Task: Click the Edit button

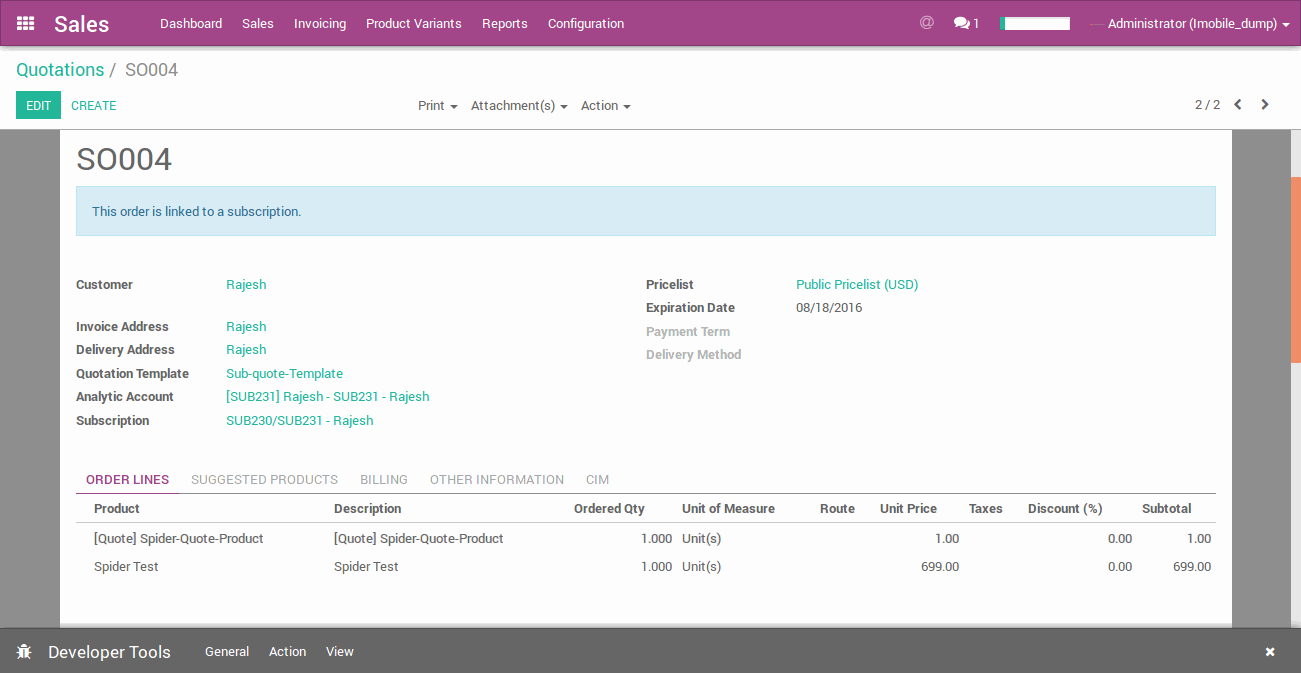Action: pyautogui.click(x=38, y=105)
